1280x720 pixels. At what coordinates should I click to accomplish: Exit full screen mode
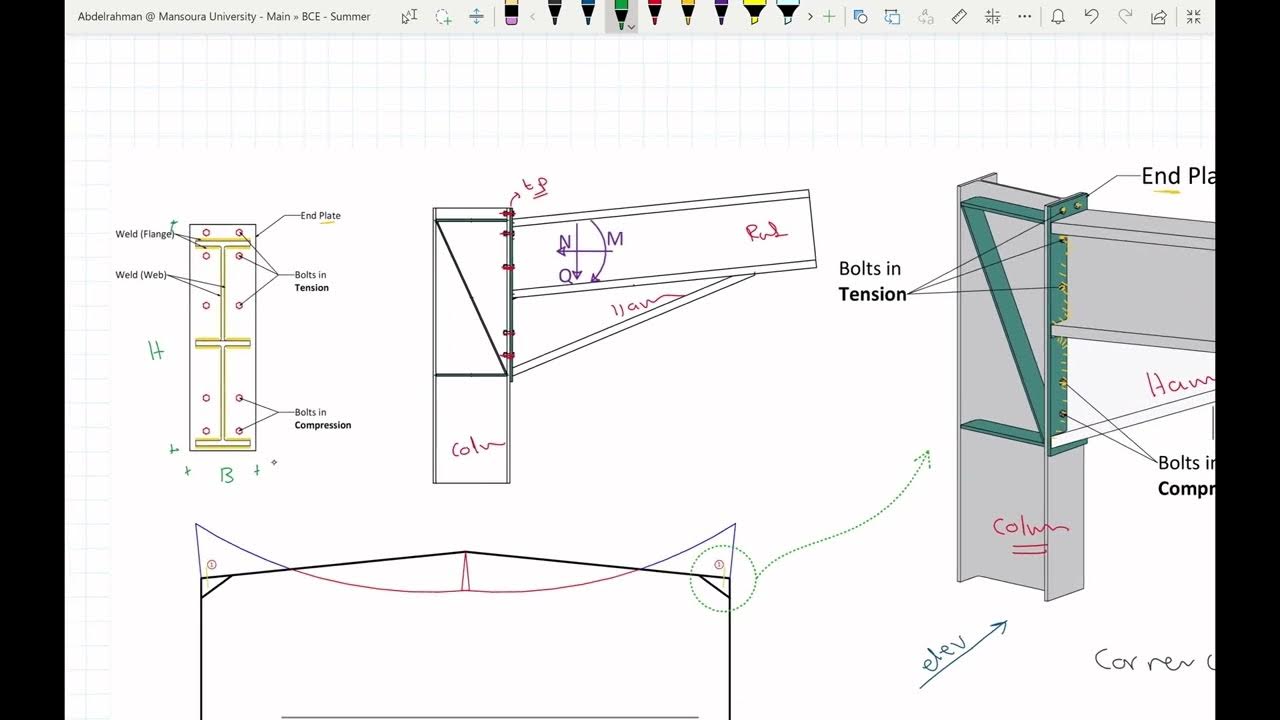[1194, 16]
